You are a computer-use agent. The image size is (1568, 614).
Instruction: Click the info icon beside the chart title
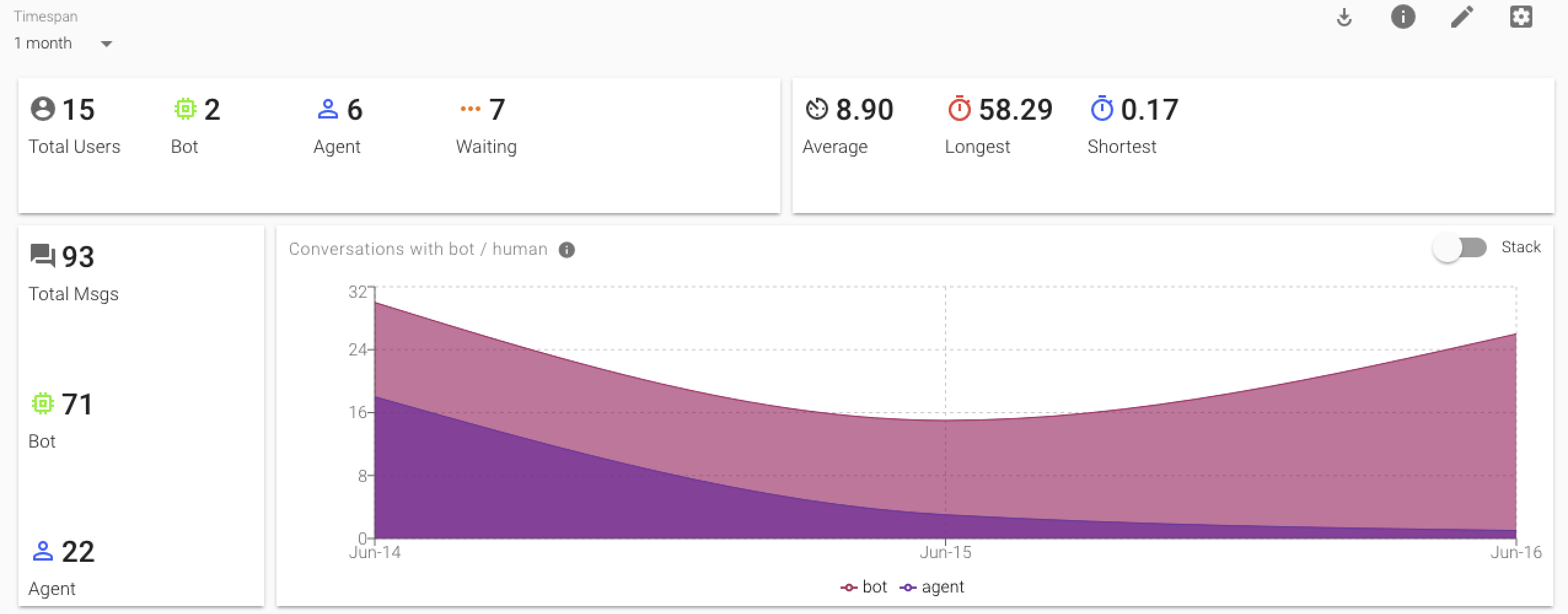pos(566,250)
